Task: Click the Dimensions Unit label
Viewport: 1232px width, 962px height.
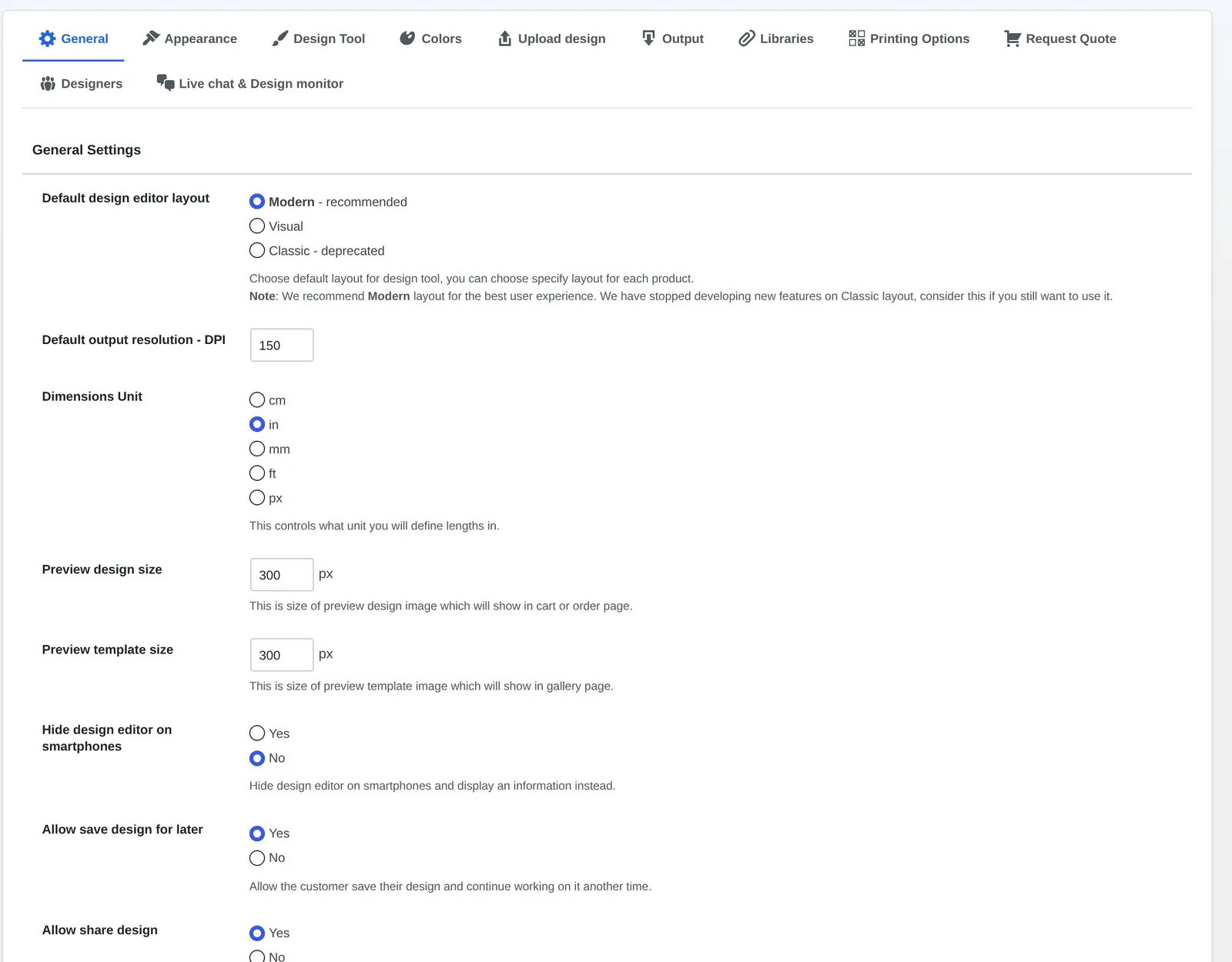Action: point(92,396)
